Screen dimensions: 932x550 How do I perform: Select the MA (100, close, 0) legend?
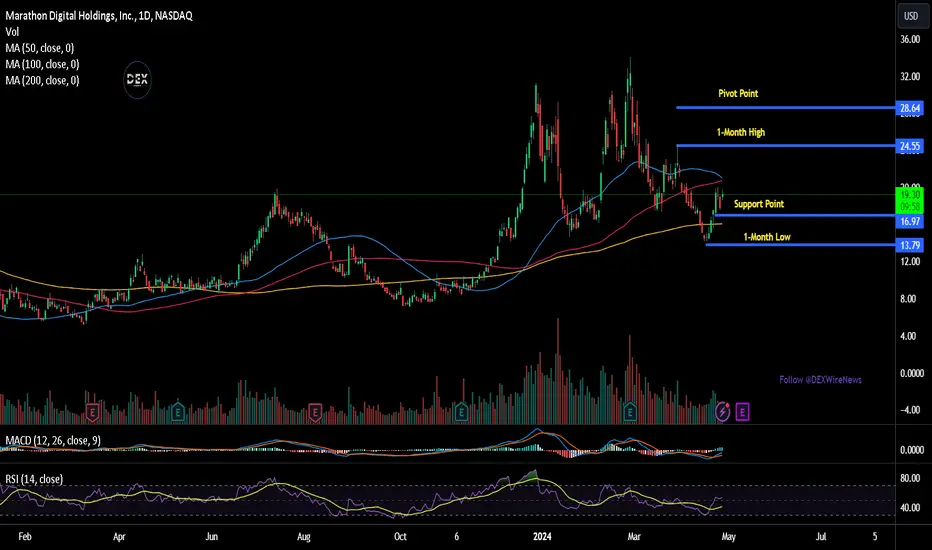click(x=42, y=64)
